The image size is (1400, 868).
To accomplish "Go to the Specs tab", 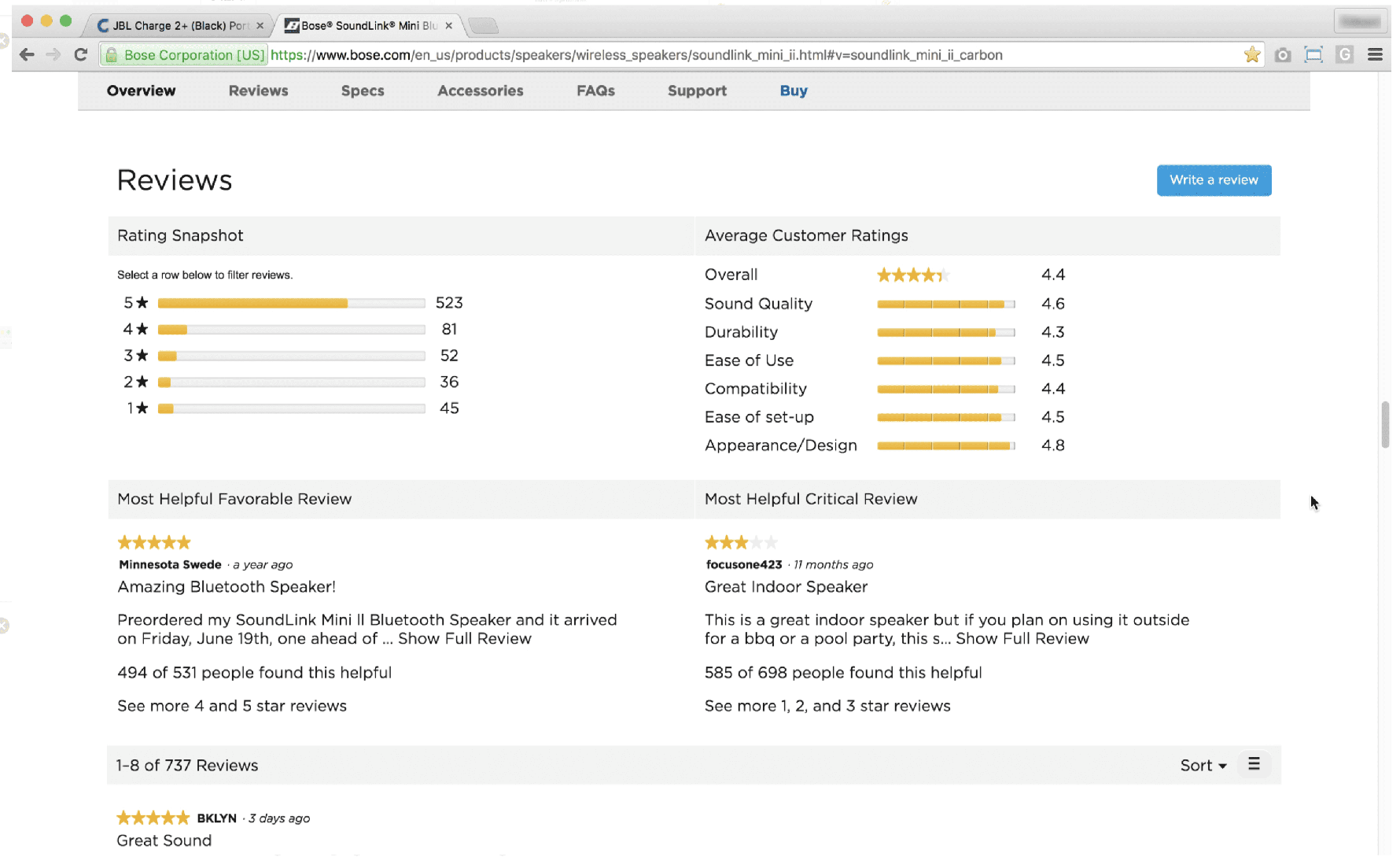I will pyautogui.click(x=363, y=90).
